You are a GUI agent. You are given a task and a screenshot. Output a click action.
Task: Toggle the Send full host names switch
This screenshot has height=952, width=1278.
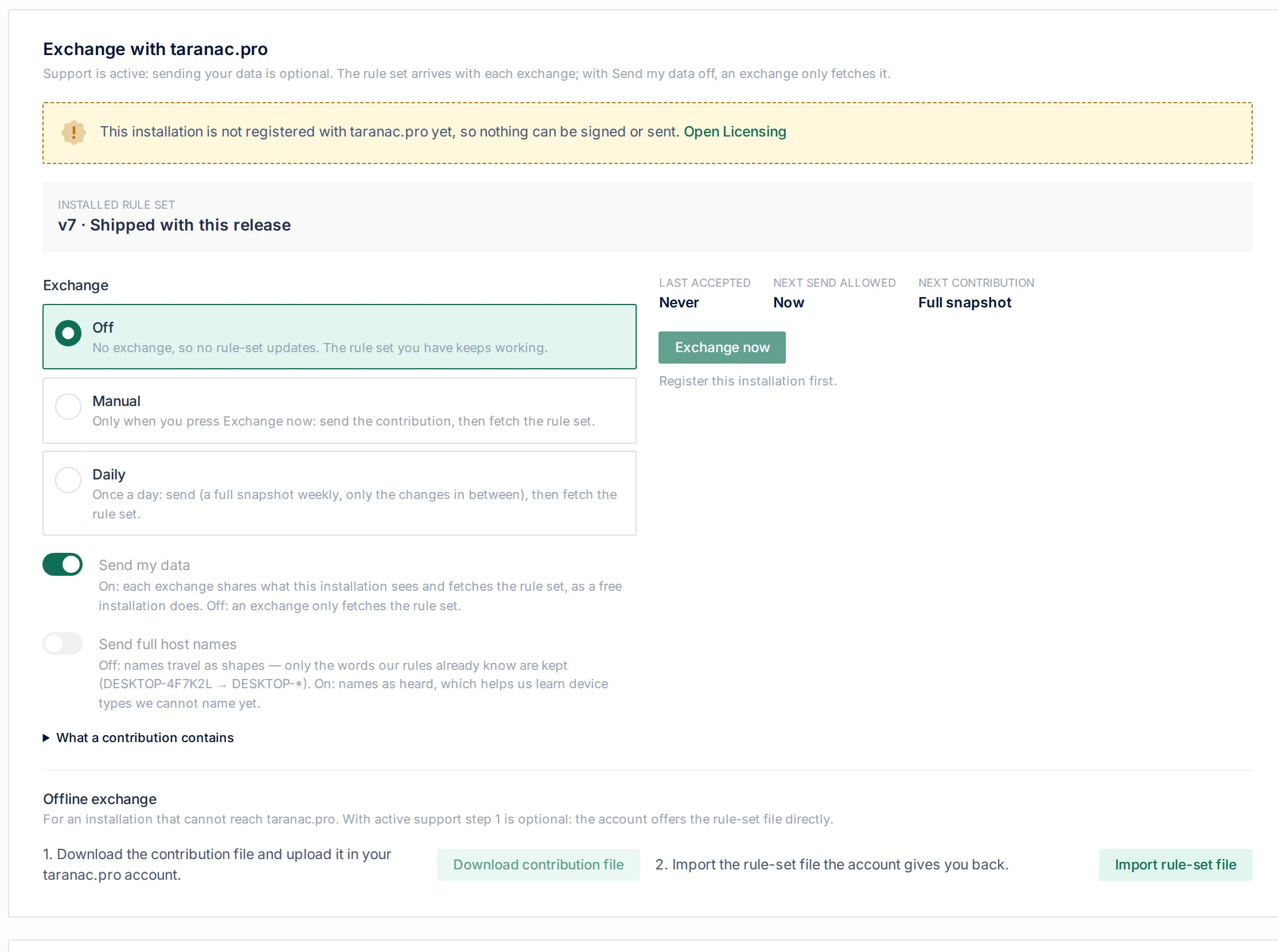tap(63, 643)
